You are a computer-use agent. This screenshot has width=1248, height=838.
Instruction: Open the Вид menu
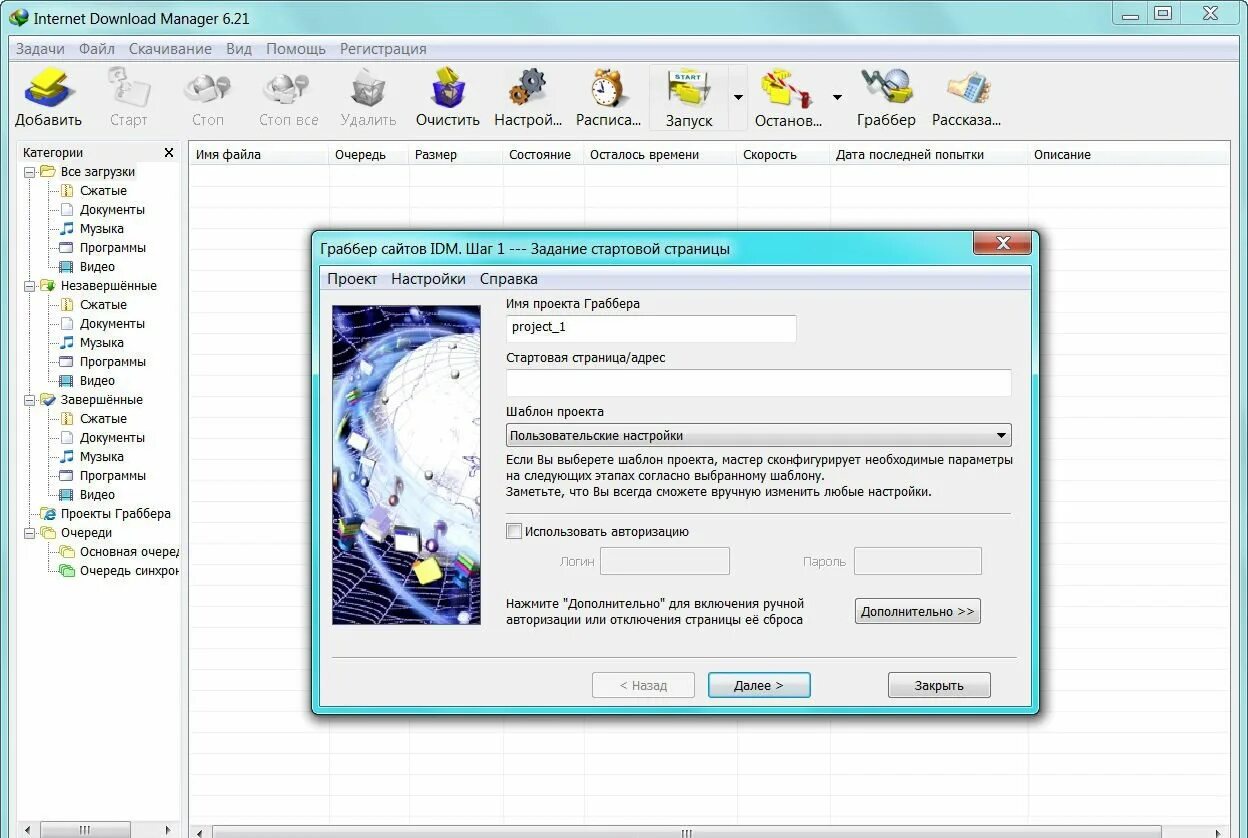pos(239,48)
